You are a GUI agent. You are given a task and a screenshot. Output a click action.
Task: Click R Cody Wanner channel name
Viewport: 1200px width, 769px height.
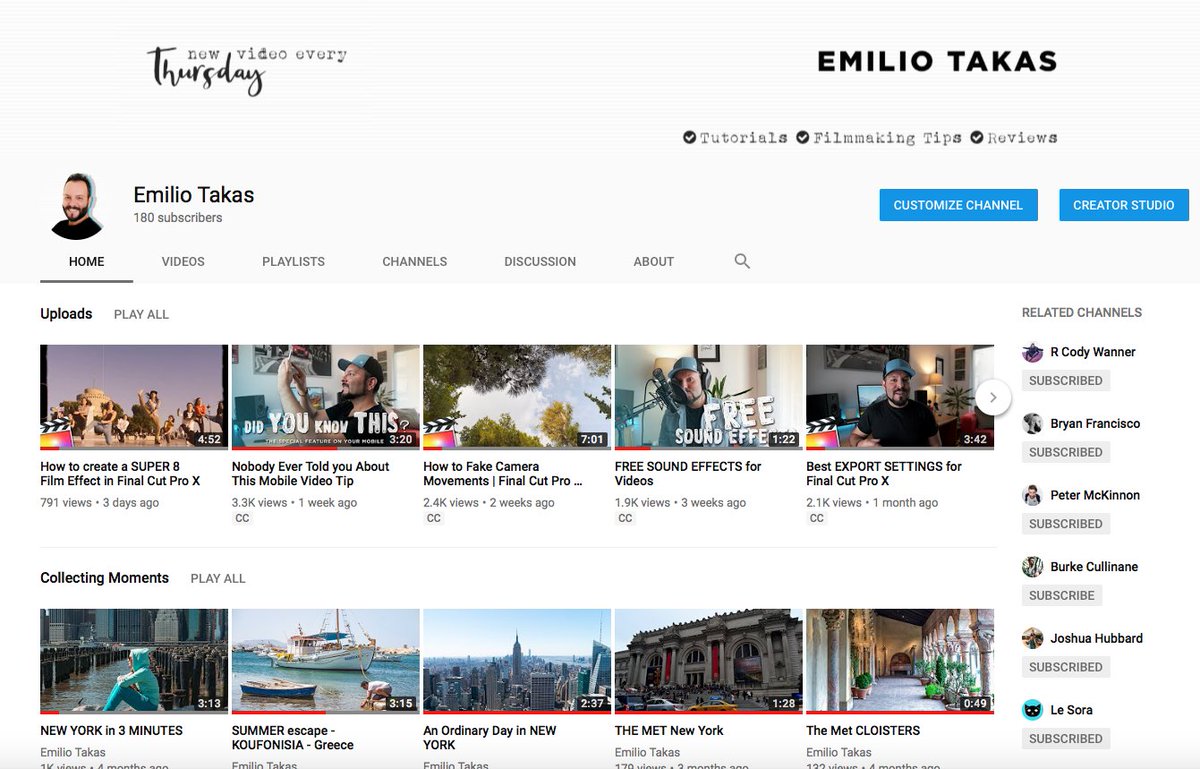pyautogui.click(x=1093, y=352)
